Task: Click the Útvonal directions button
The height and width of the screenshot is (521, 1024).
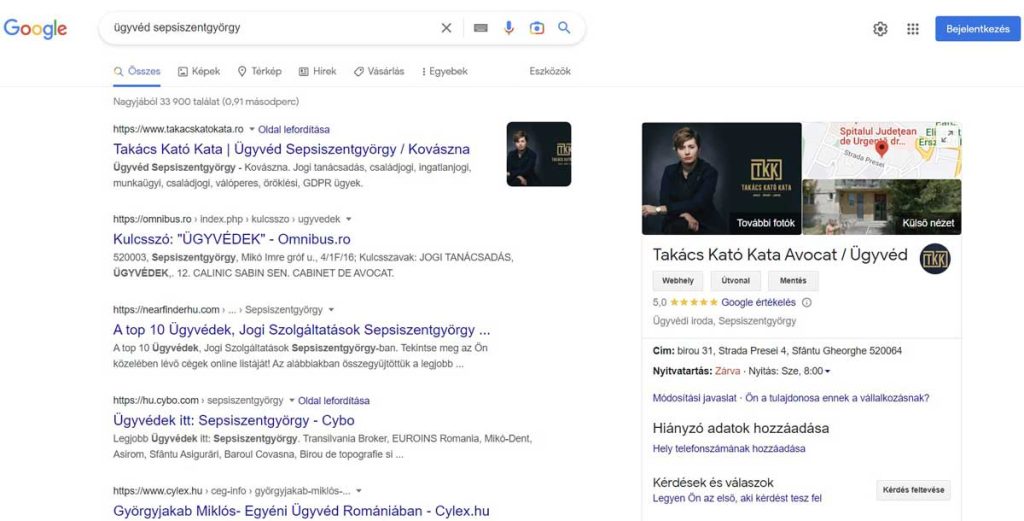Action: click(735, 281)
